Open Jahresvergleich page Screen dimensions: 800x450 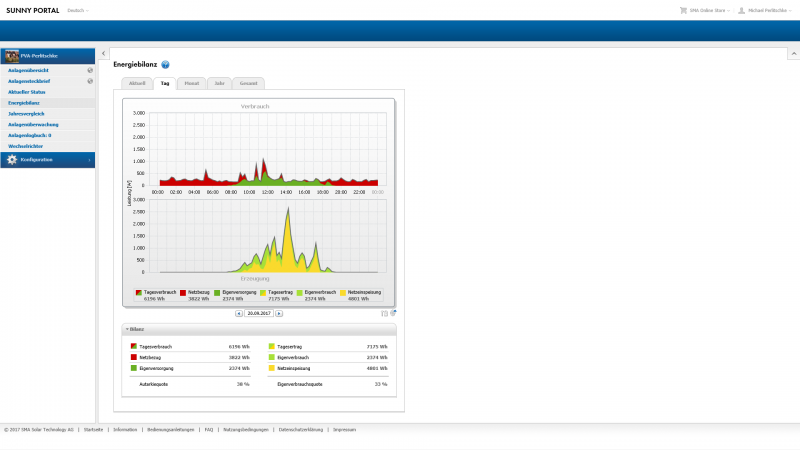pyautogui.click(x=26, y=114)
